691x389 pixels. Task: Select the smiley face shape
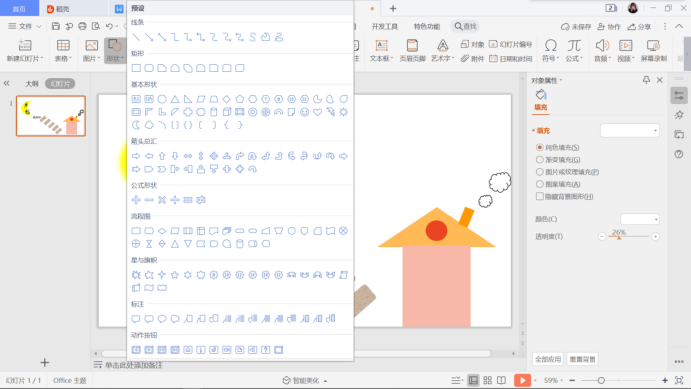[x=305, y=112]
